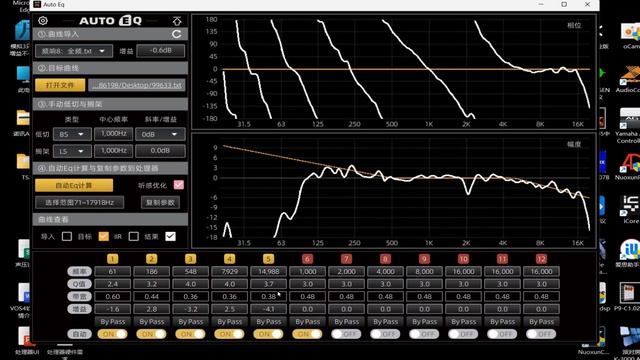
Task: Turn off band 3 ON switch
Action: point(190,334)
